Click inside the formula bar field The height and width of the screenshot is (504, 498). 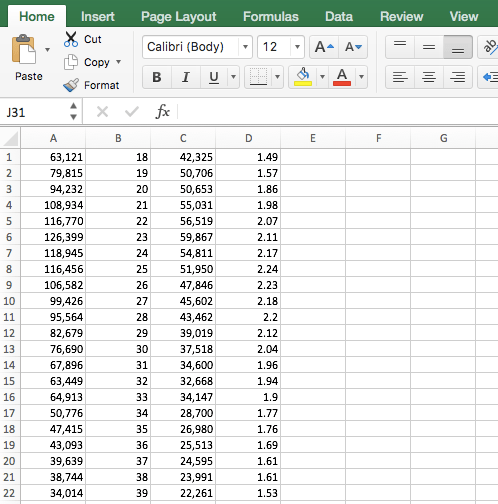tap(338, 112)
